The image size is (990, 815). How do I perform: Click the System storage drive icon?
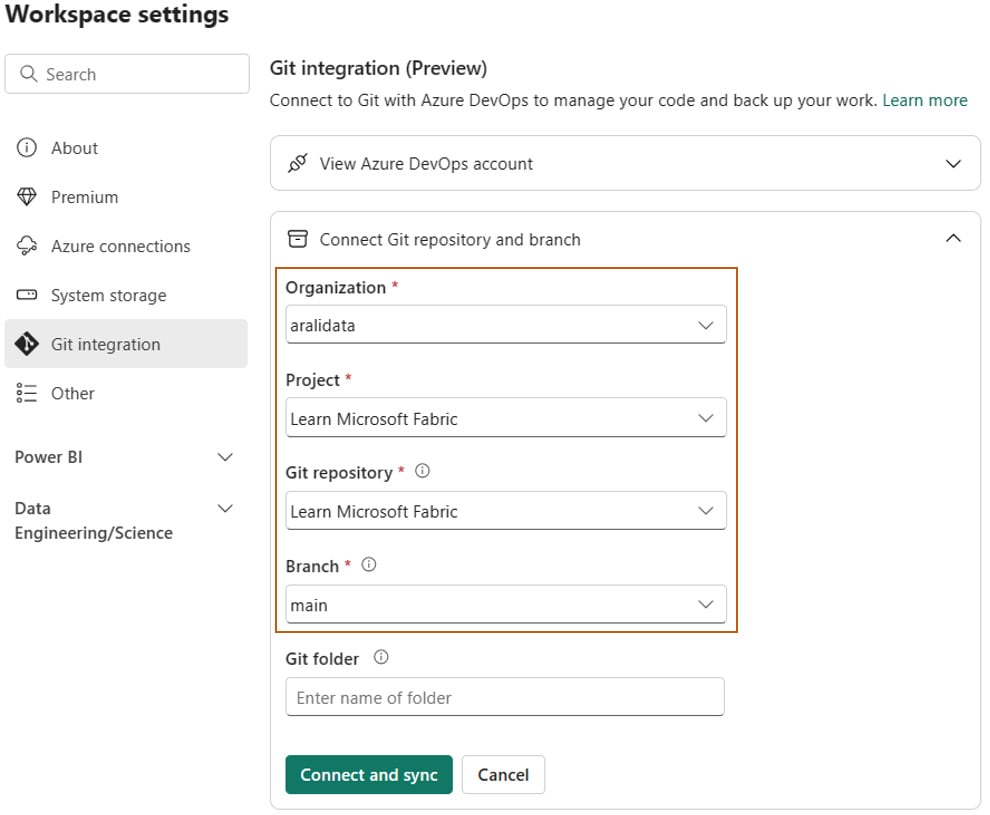(x=27, y=295)
